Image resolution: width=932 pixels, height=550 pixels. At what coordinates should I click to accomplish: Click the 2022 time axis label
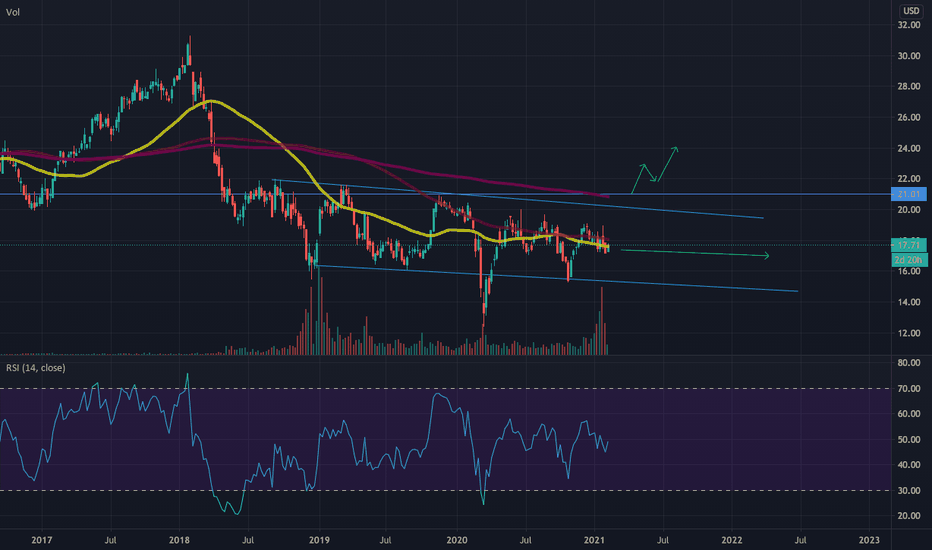(x=732, y=540)
